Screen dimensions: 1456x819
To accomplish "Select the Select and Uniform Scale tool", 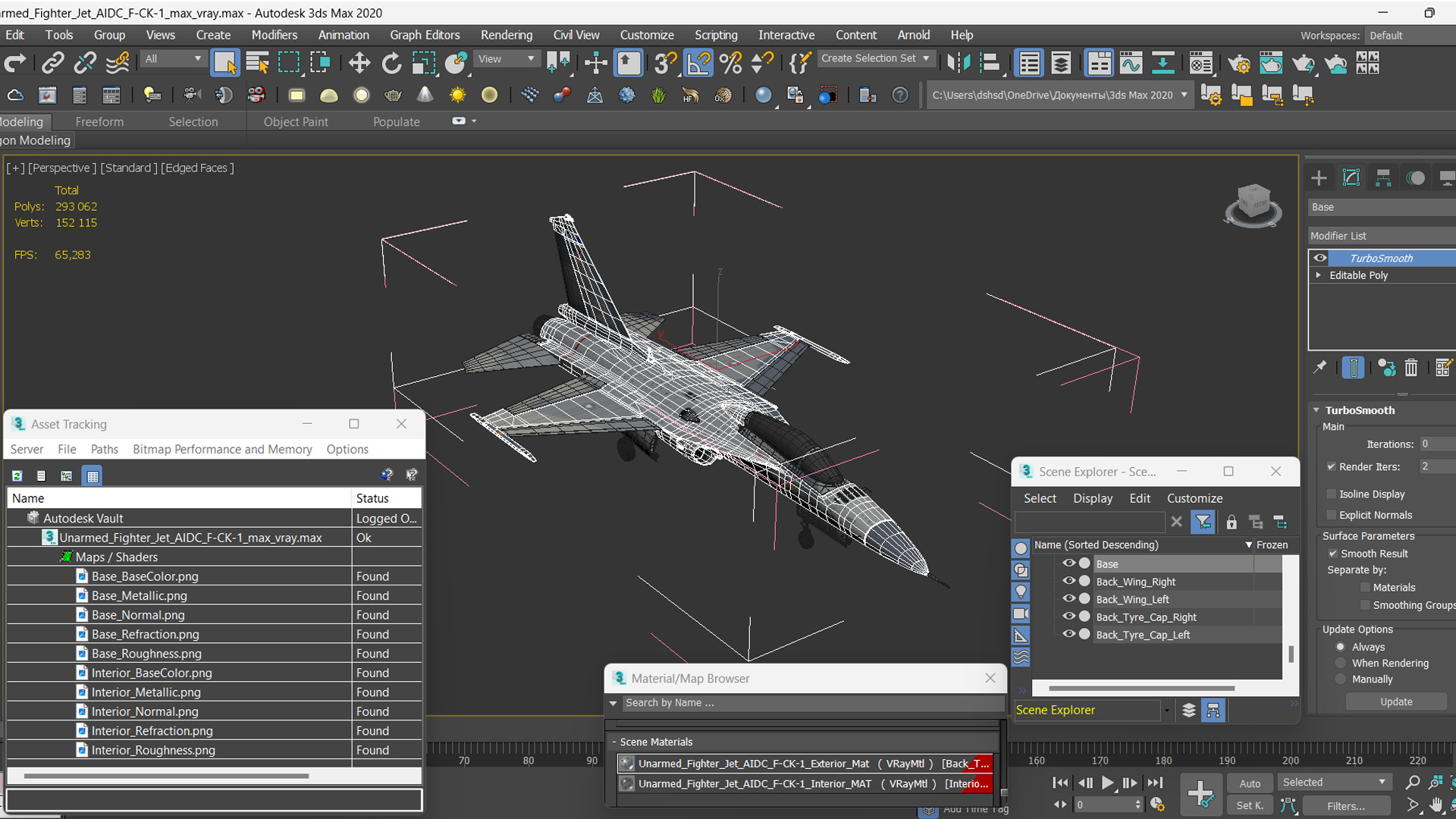I will click(x=423, y=63).
